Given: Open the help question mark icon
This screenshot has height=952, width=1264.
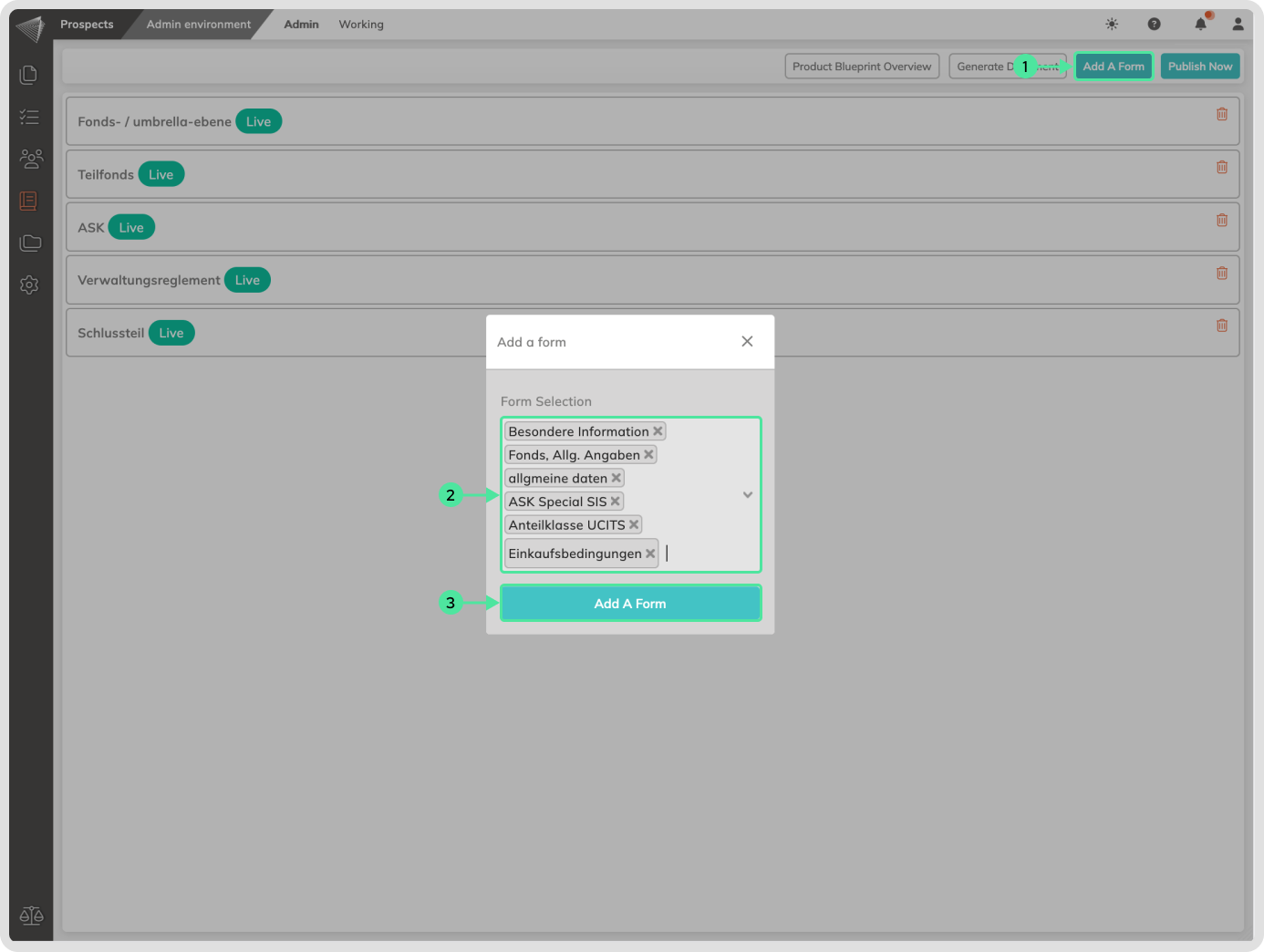Looking at the screenshot, I should [1154, 25].
